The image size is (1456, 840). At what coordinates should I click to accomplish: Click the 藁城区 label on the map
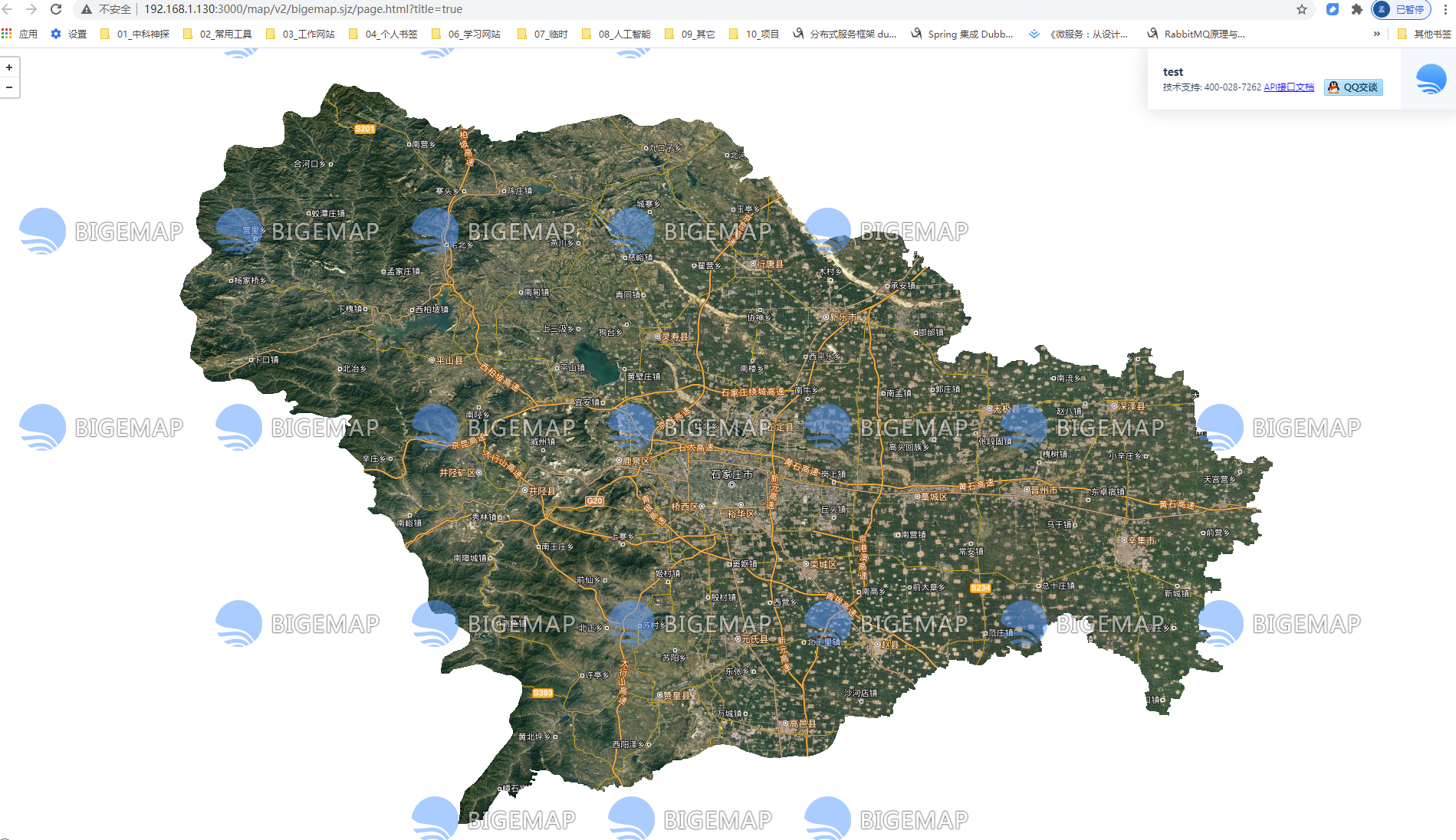click(934, 497)
